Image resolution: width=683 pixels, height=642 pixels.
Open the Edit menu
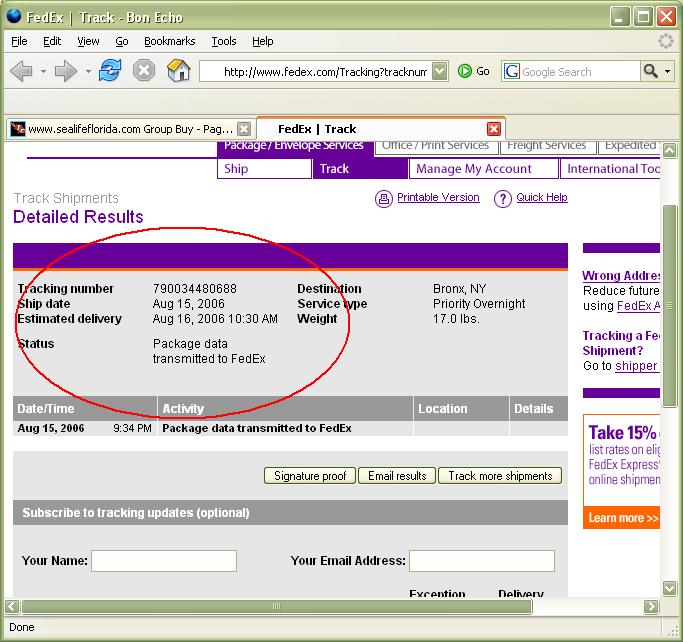coord(52,41)
